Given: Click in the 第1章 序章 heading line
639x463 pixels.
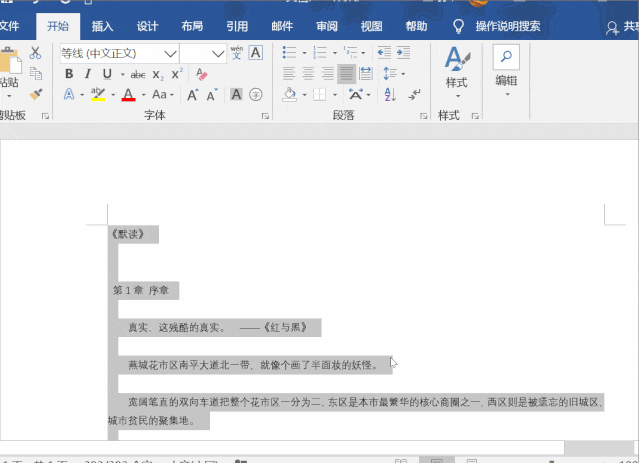Looking at the screenshot, I should coord(141,290).
